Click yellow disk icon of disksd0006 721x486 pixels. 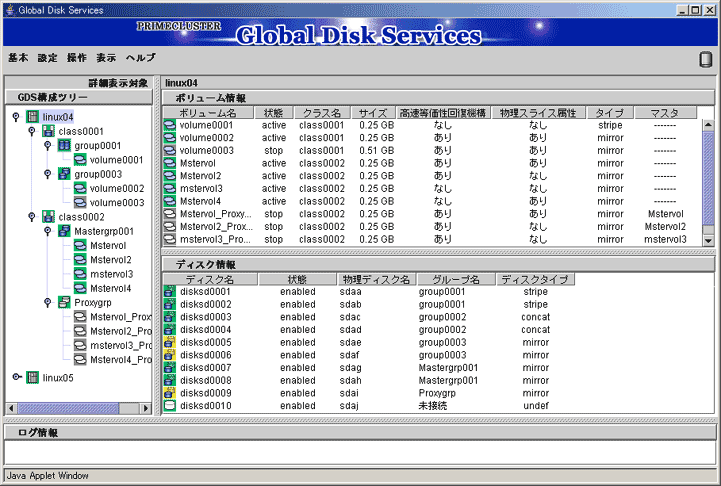pos(170,354)
